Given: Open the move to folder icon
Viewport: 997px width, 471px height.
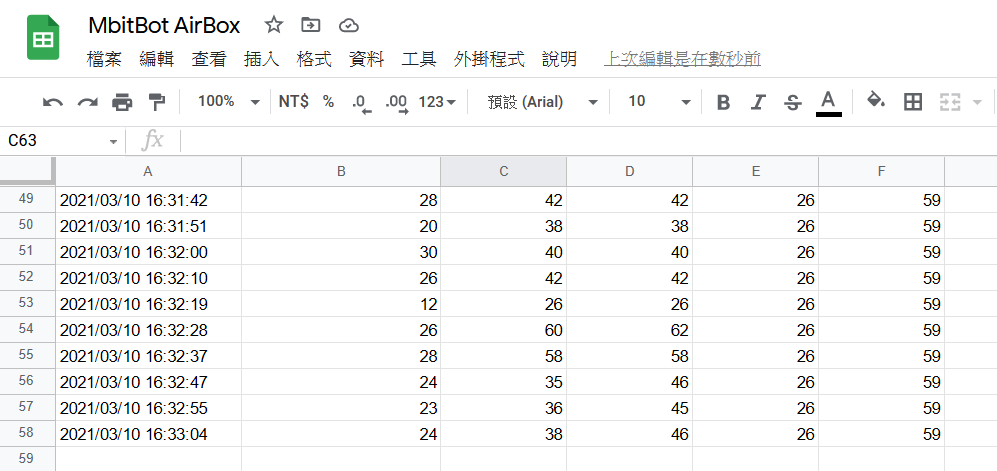Looking at the screenshot, I should 311,25.
